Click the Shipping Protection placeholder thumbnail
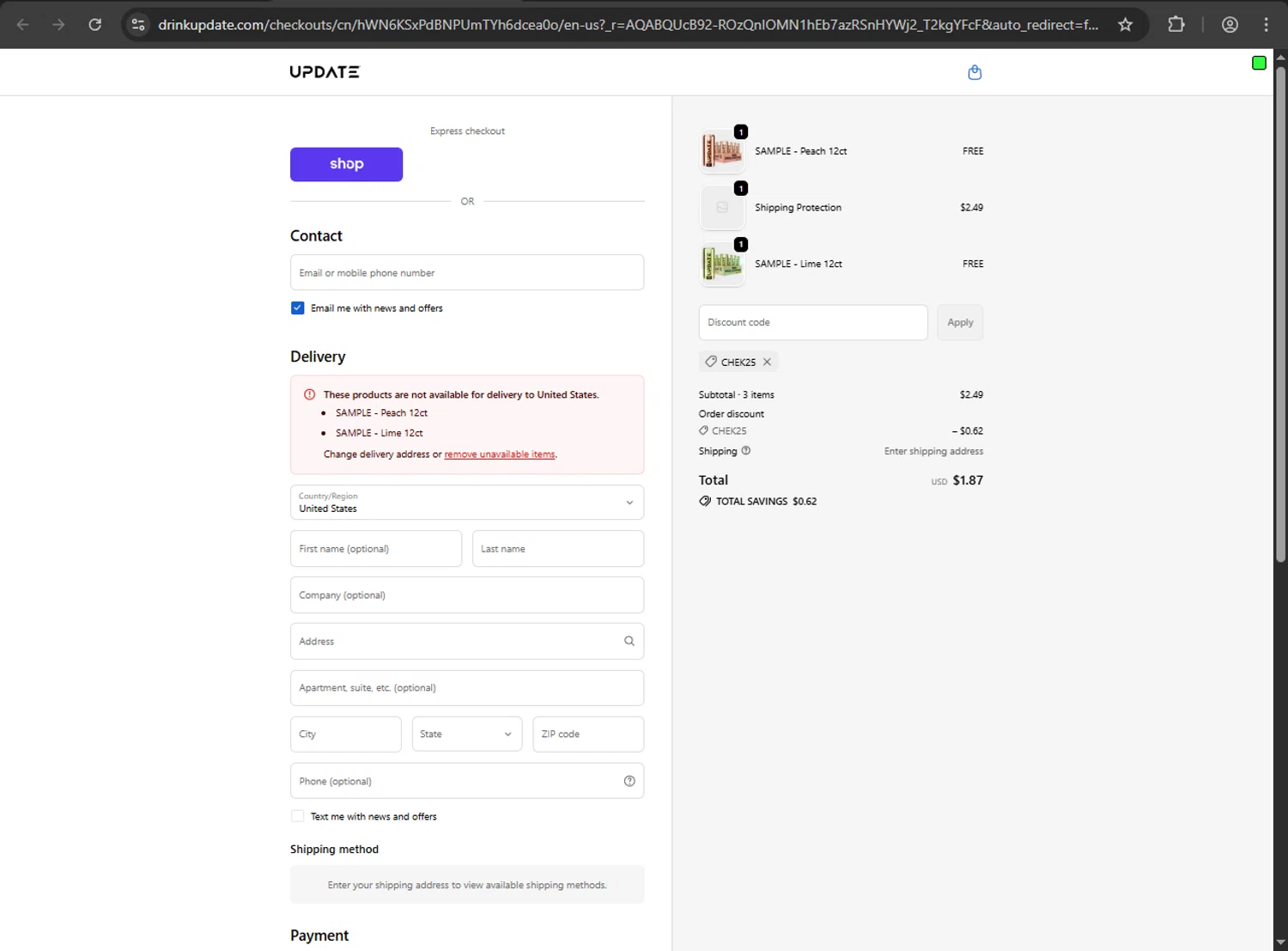 [x=722, y=207]
